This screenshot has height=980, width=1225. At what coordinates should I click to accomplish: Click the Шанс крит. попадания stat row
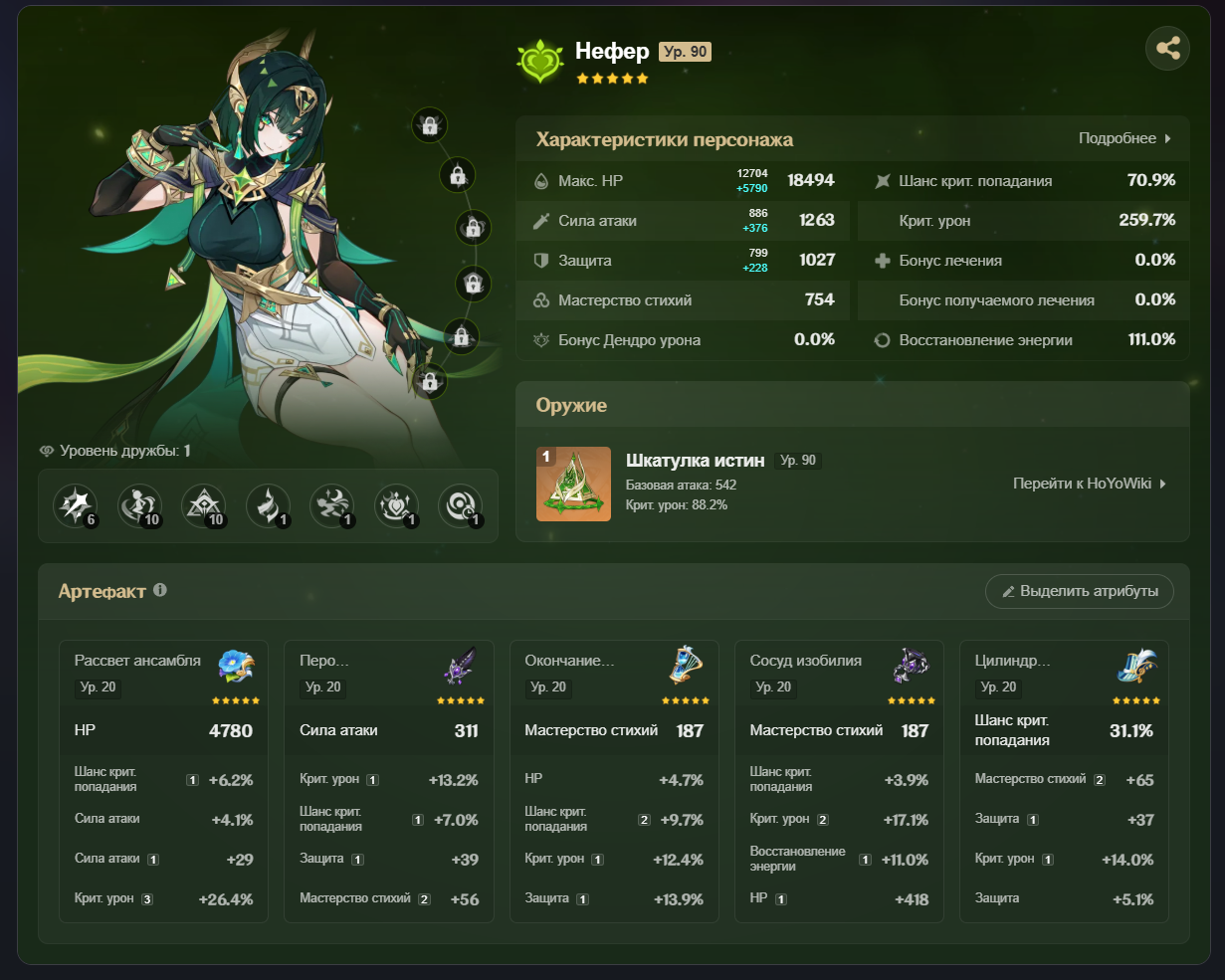[1023, 180]
